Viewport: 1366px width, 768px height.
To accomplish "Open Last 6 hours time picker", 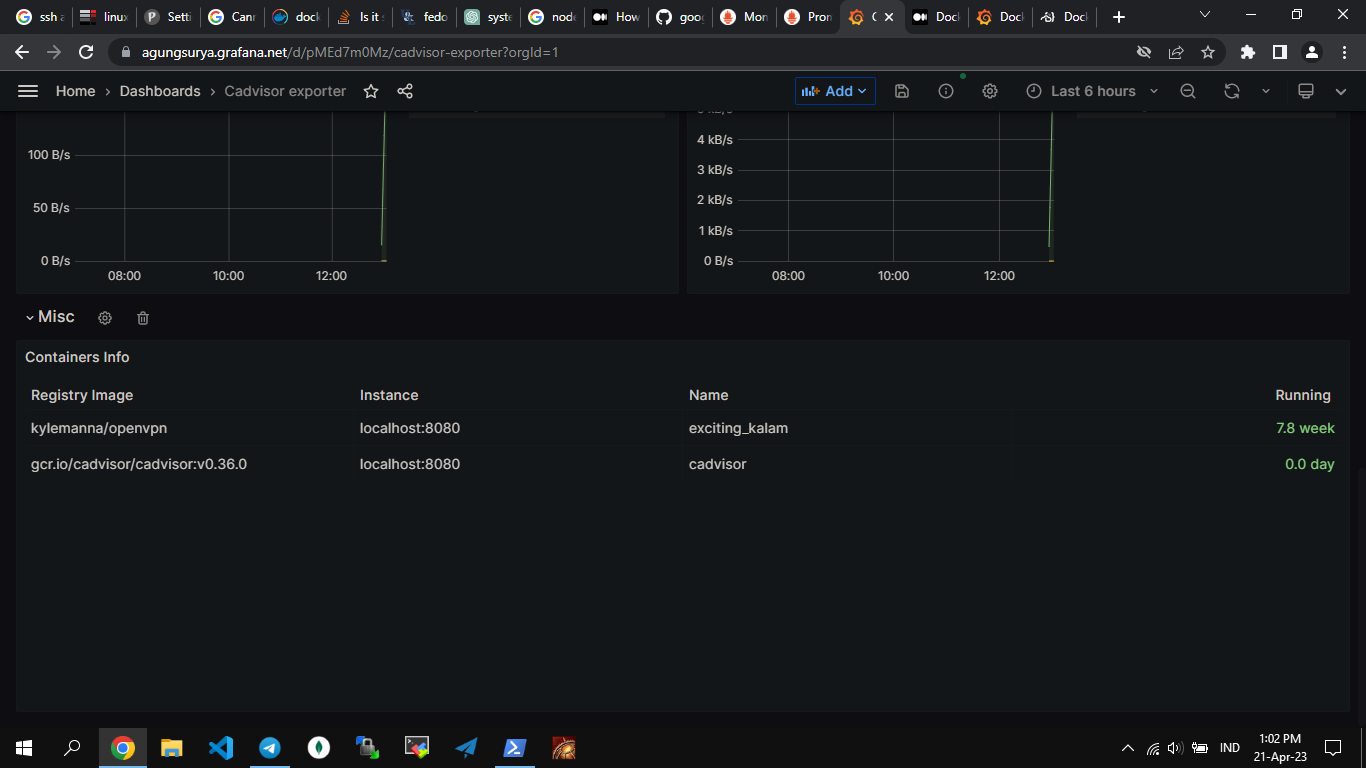I will pyautogui.click(x=1092, y=91).
